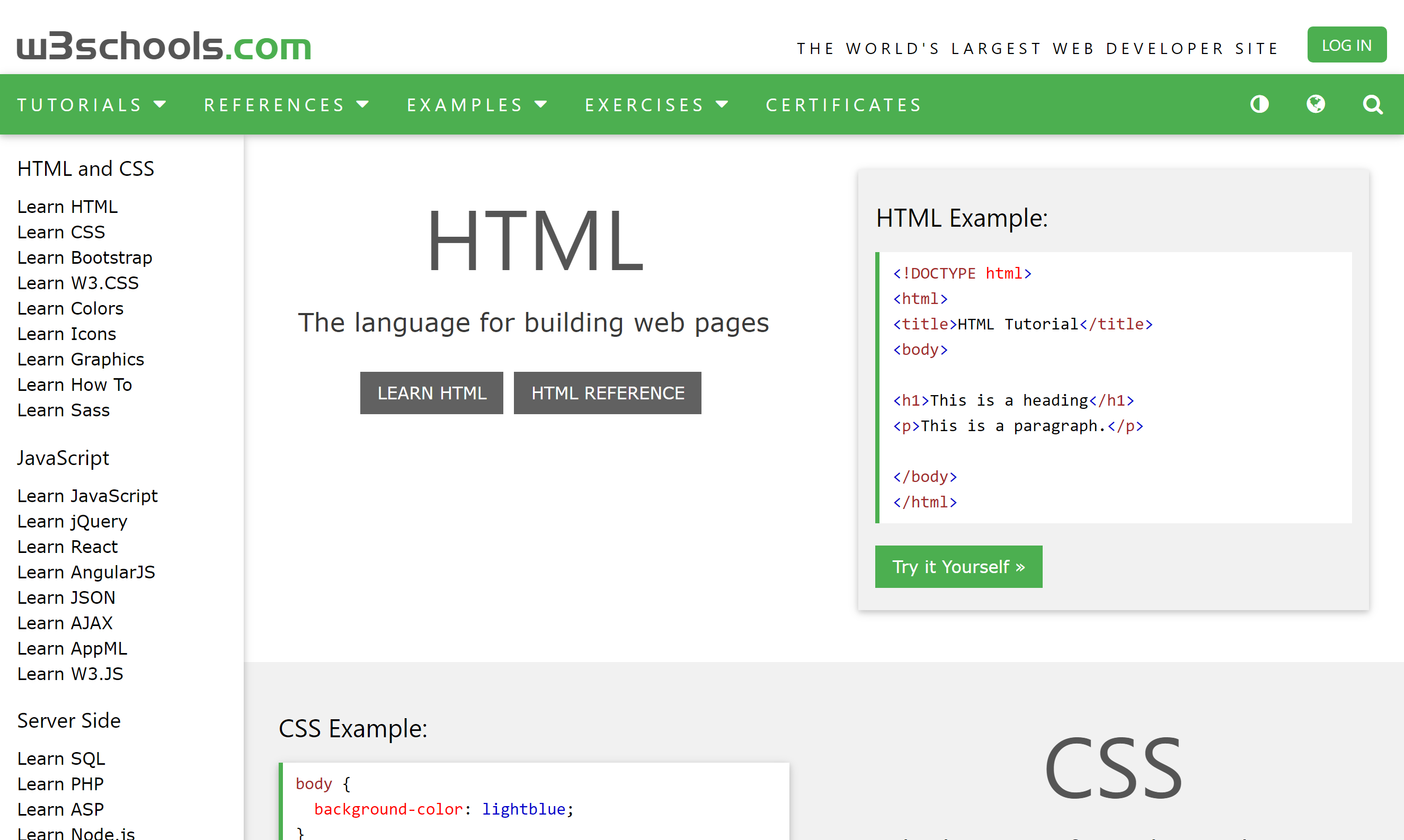Viewport: 1404px width, 840px height.
Task: Open the Certificates menu item
Action: [x=844, y=105]
